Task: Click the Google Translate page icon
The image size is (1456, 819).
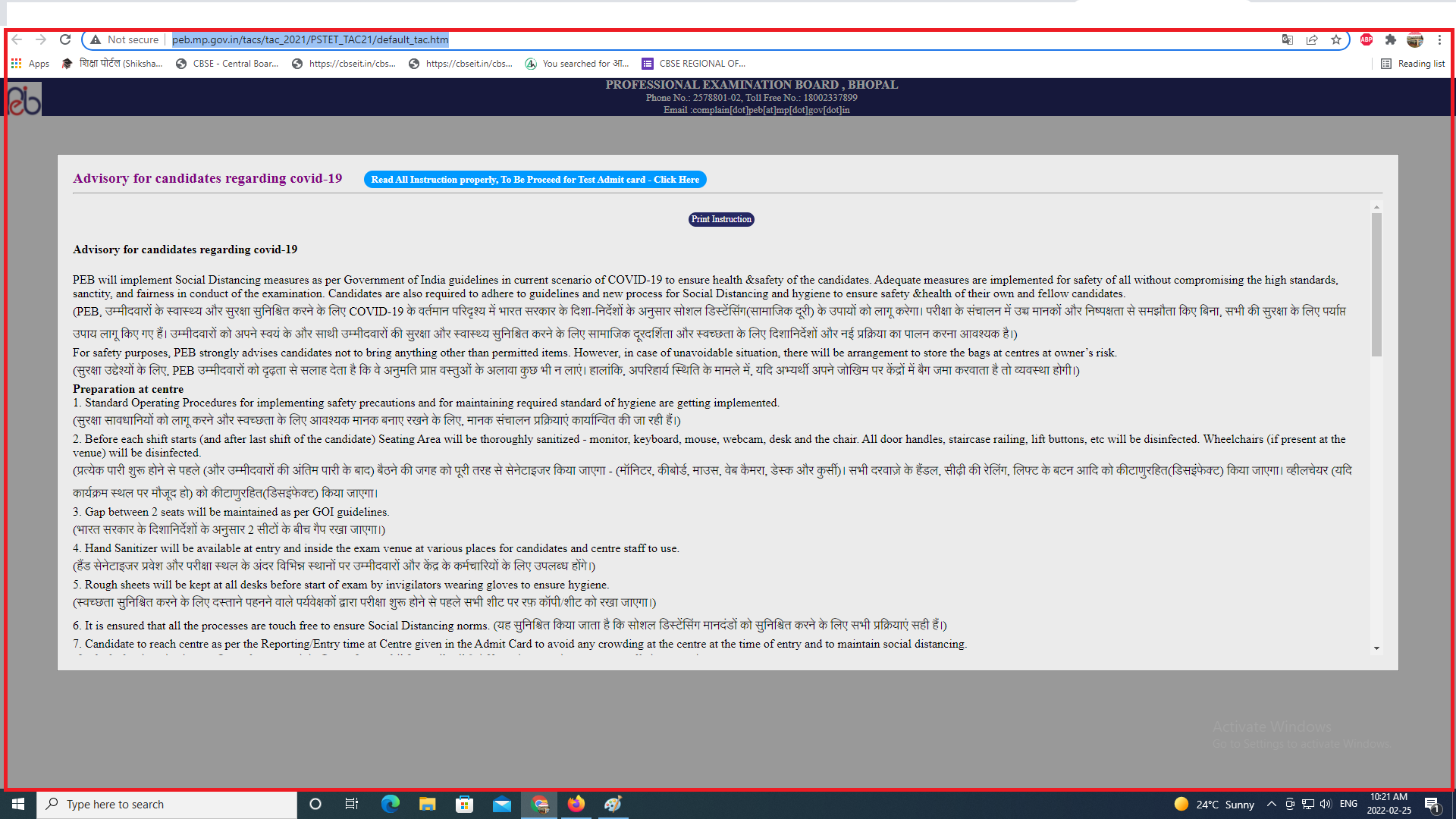Action: [1288, 39]
